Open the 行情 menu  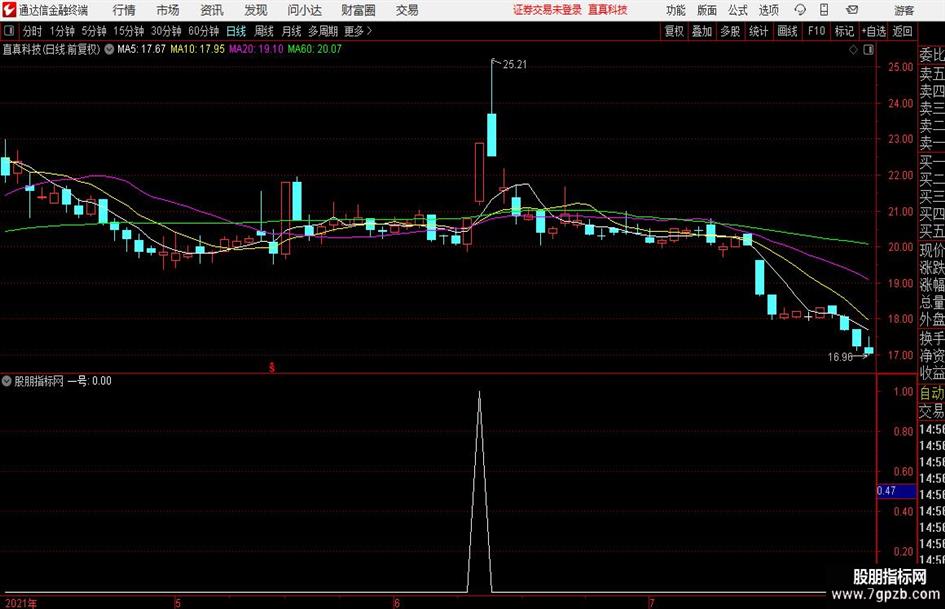(124, 10)
